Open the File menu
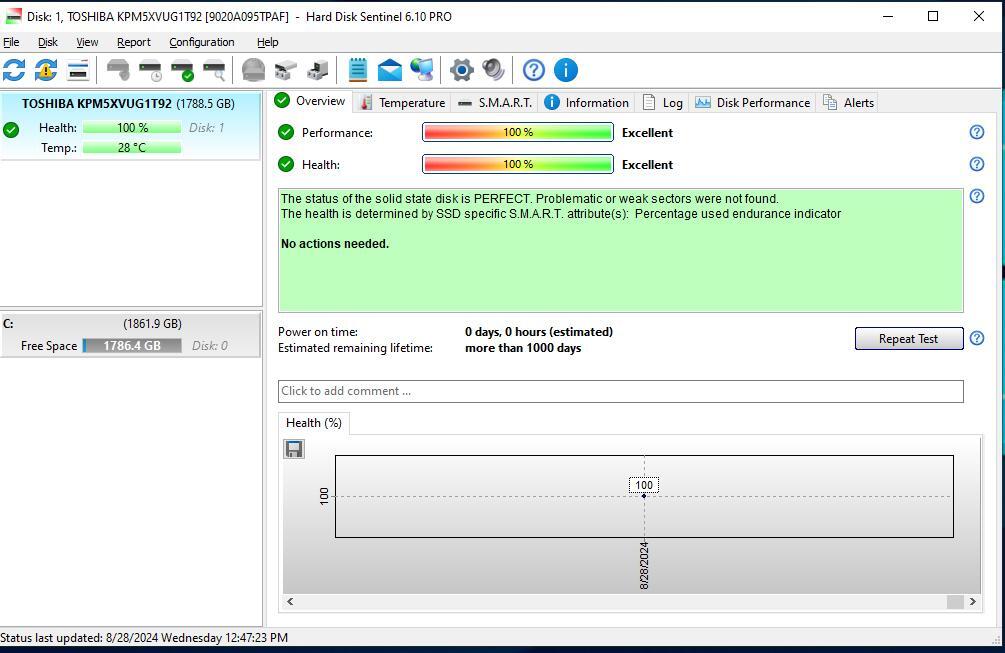1005x653 pixels. click(11, 42)
